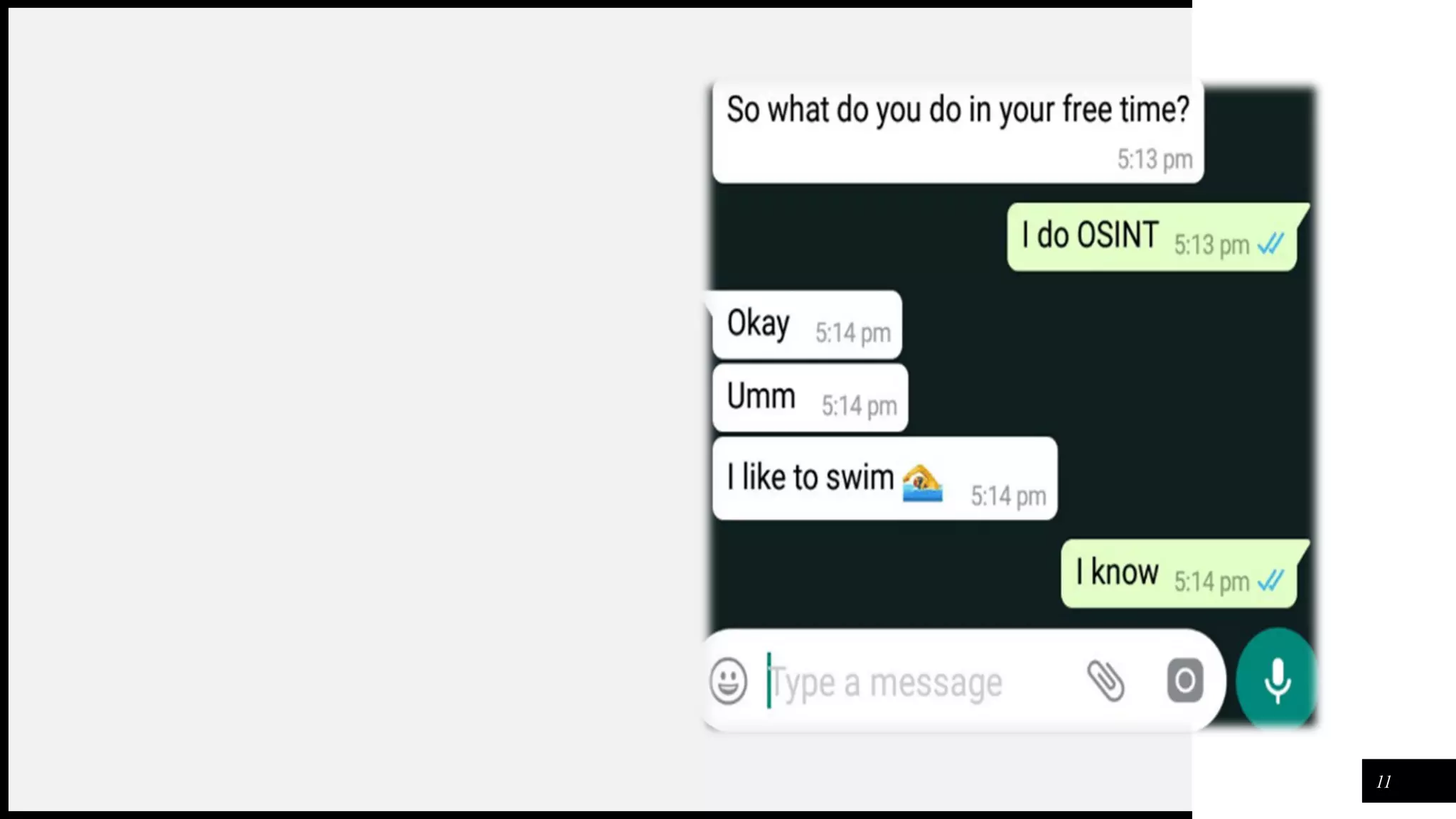Tap the green microphone voice button
1456x819 pixels.
click(x=1277, y=680)
